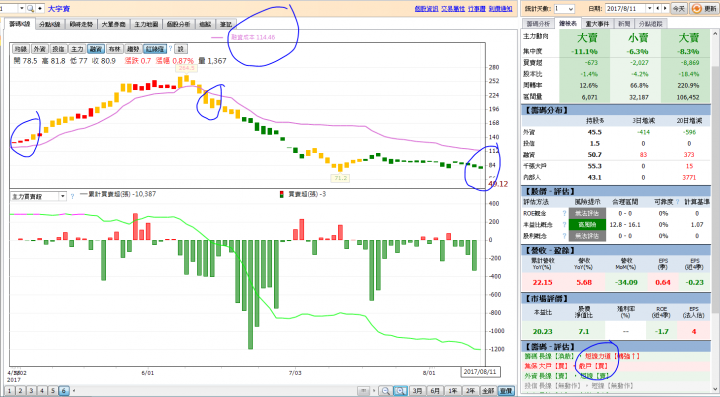Set chart range to 6月
This screenshot has width=720, height=397.
tap(435, 391)
